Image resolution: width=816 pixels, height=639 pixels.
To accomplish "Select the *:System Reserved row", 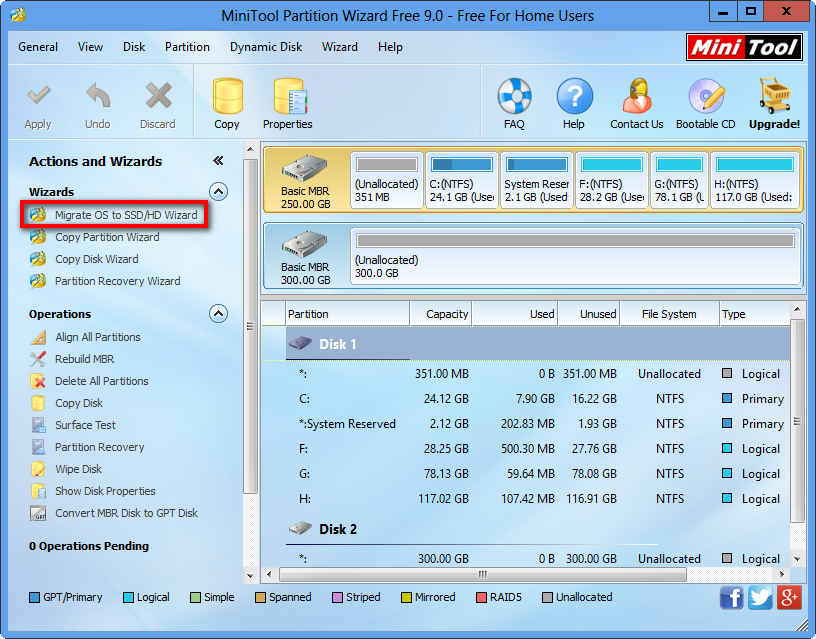I will click(526, 424).
